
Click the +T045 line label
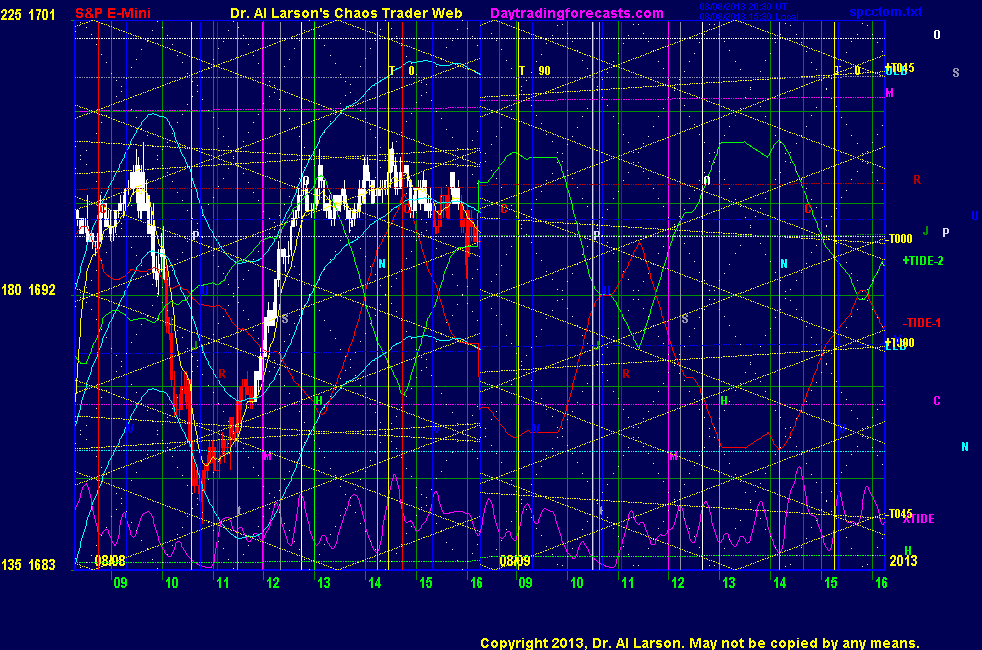(x=900, y=68)
